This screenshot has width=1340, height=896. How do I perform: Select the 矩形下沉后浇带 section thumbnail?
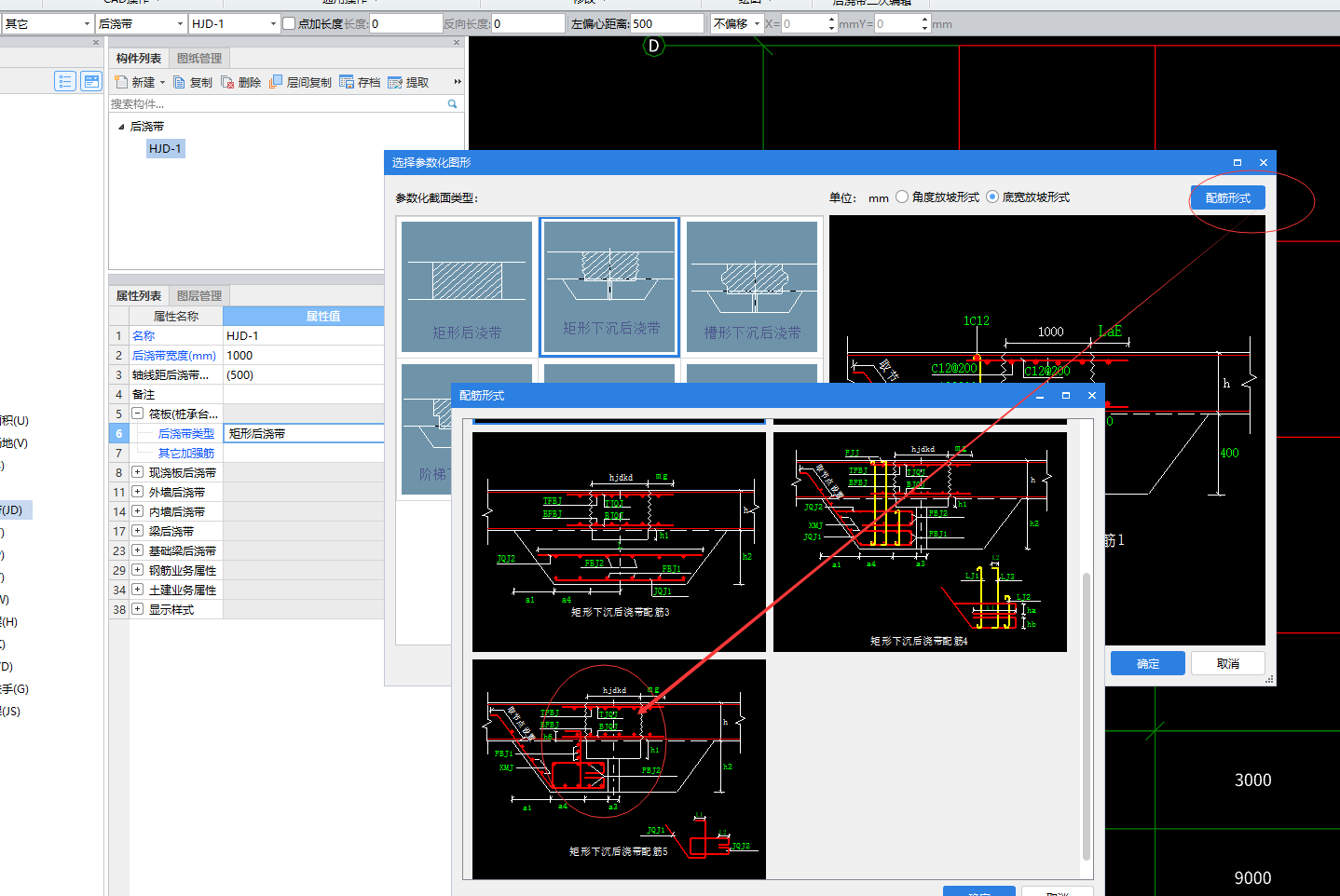(609, 287)
